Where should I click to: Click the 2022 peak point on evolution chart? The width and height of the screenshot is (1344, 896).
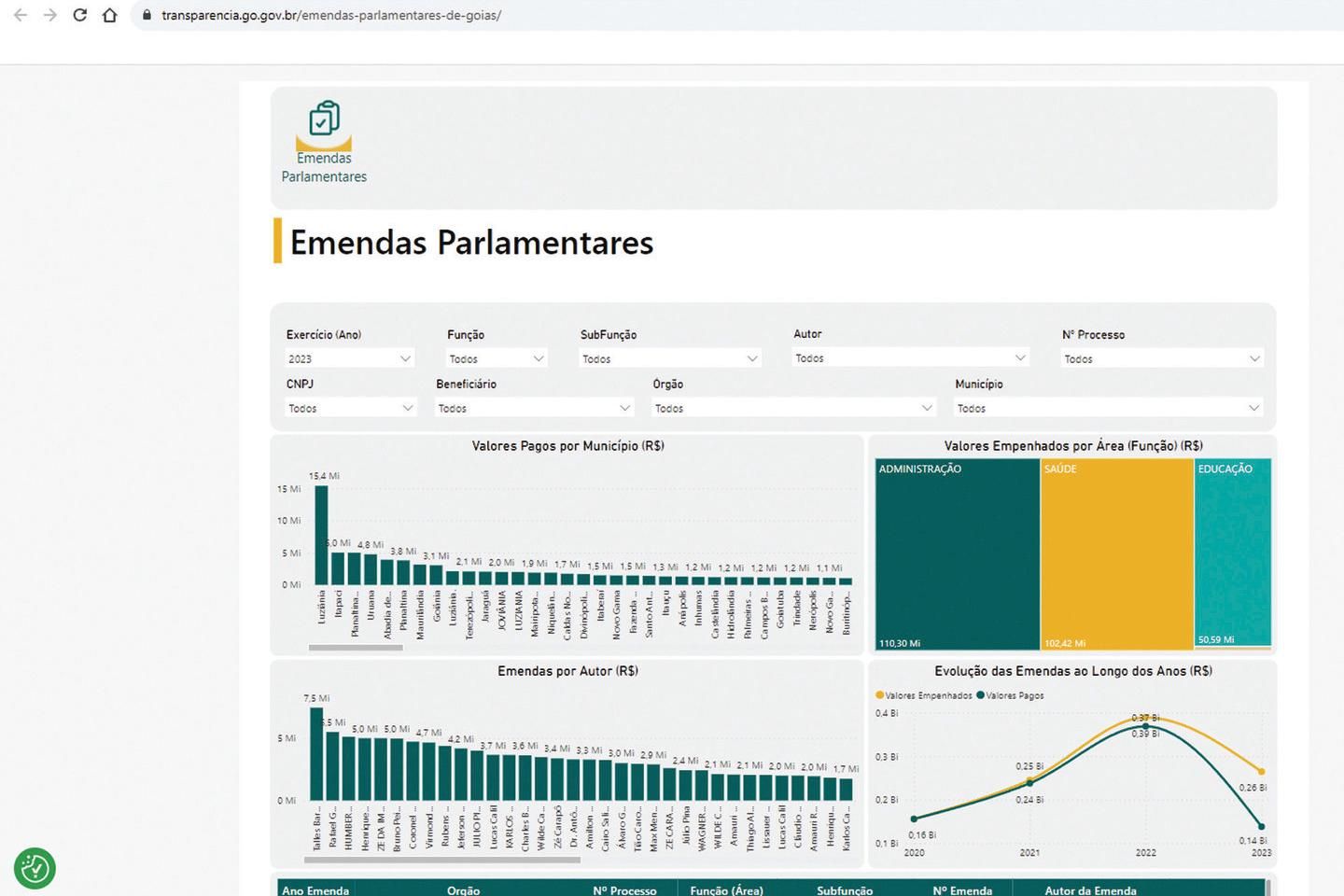pyautogui.click(x=1146, y=725)
